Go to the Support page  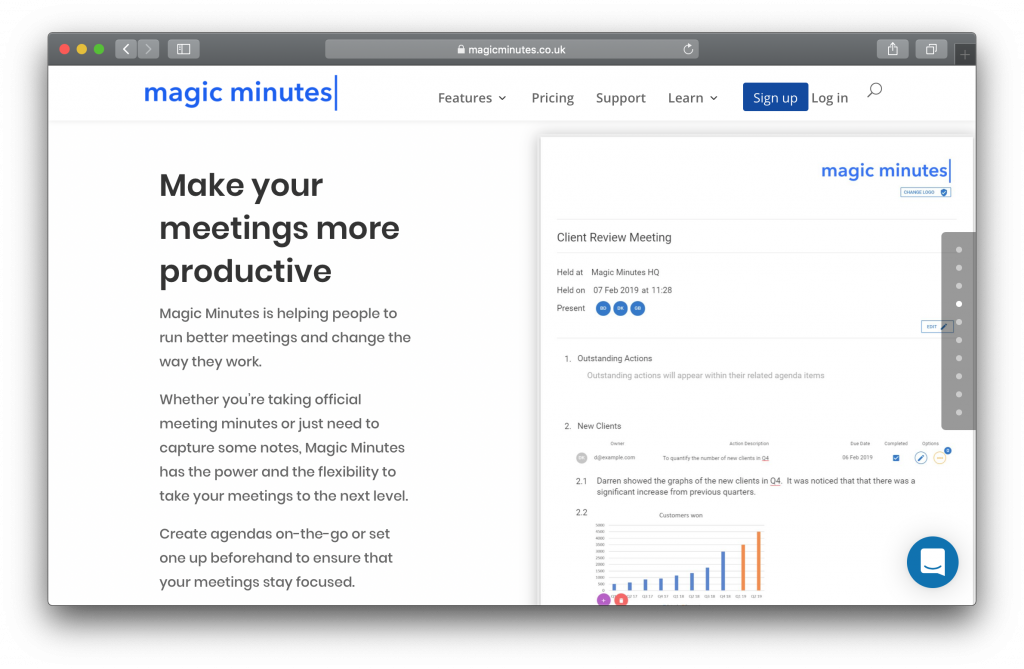(620, 98)
